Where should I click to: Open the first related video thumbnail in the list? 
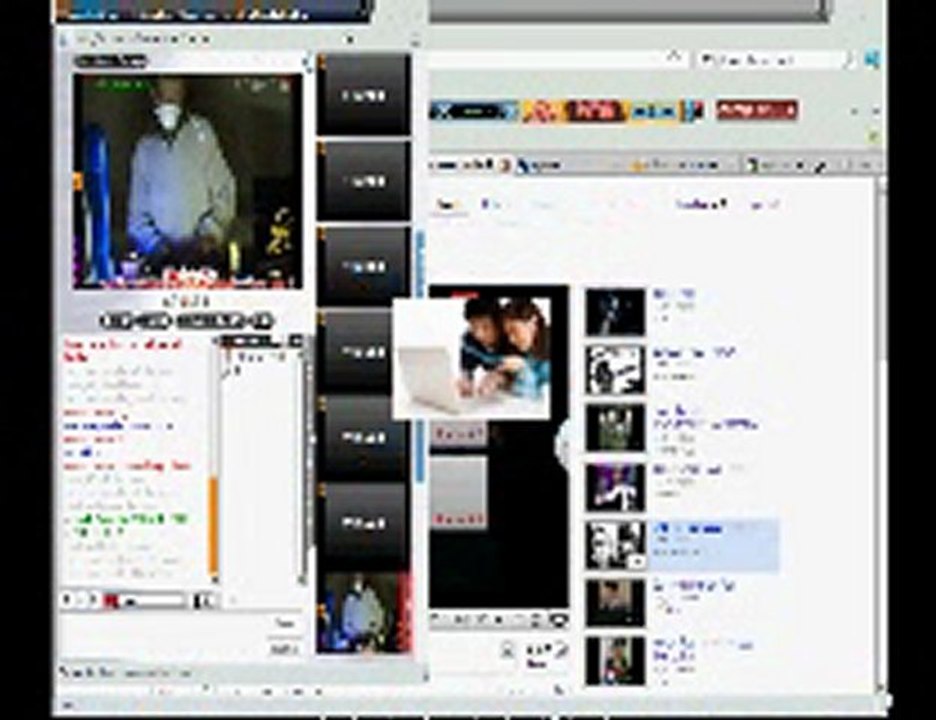(615, 312)
